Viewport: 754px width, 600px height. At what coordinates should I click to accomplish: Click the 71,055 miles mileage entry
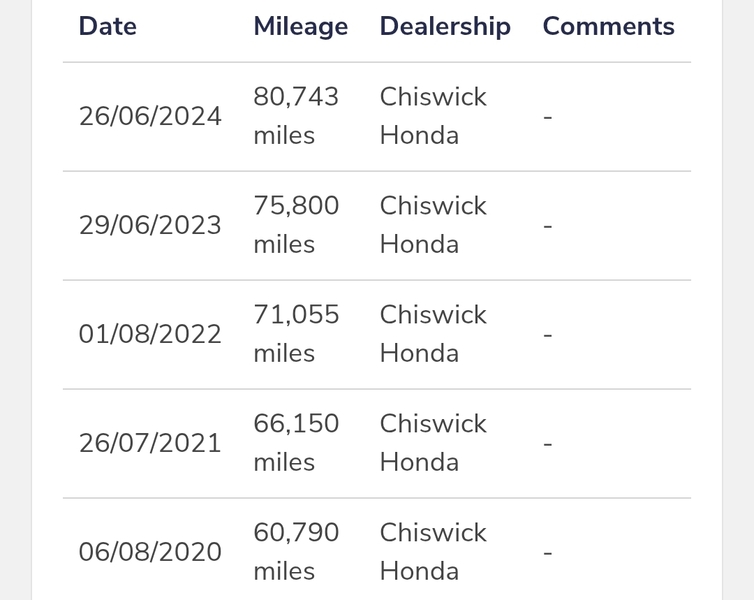coord(296,334)
